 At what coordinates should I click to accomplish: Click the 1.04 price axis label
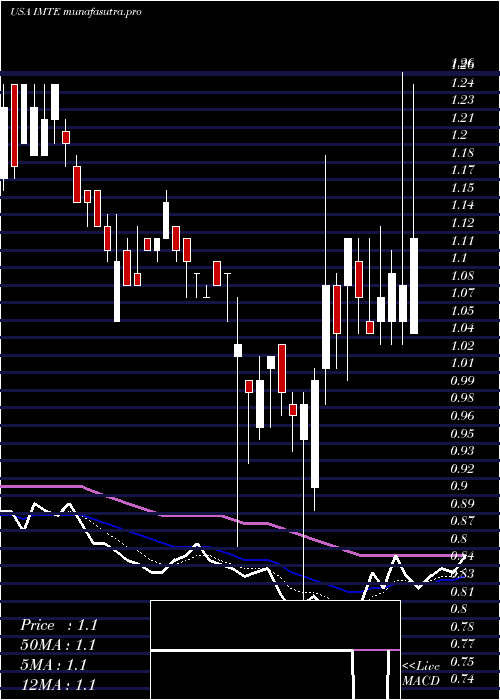click(462, 328)
